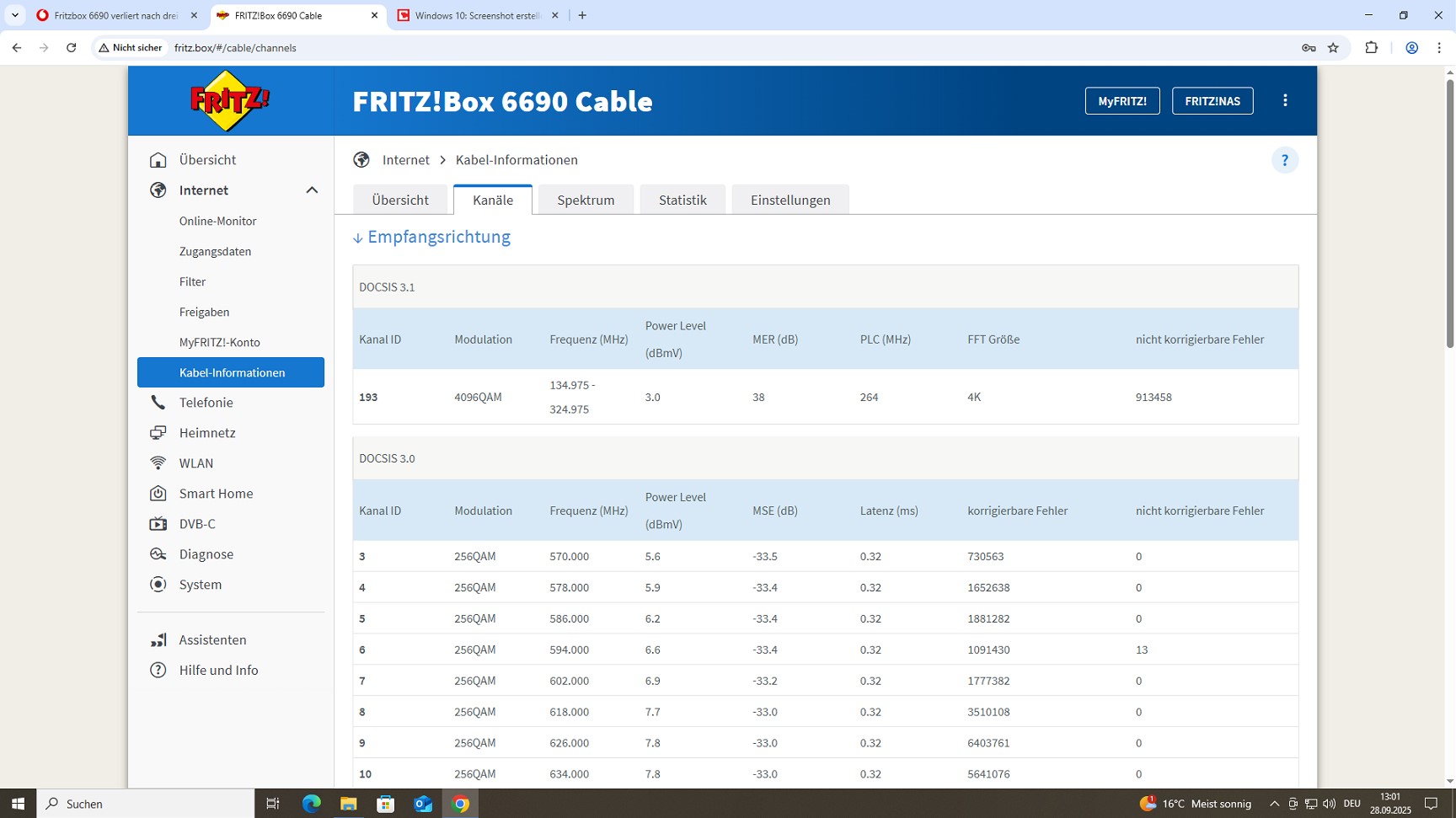This screenshot has width=1456, height=818.
Task: Switch to Windows 10 Screenshot browser tab
Action: 478,15
